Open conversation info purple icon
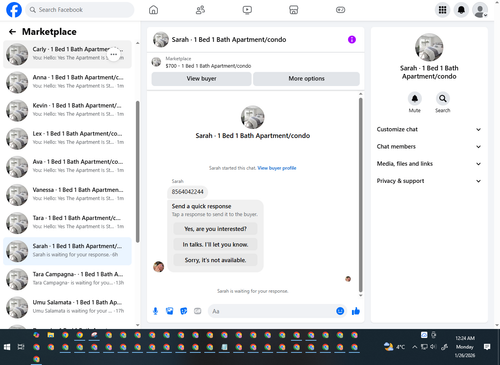 click(x=352, y=40)
